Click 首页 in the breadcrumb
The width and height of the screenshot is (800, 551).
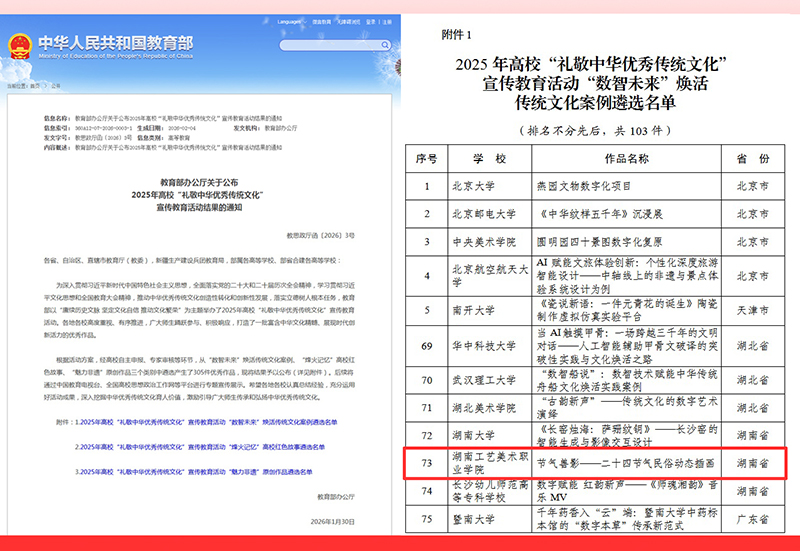pos(36,87)
